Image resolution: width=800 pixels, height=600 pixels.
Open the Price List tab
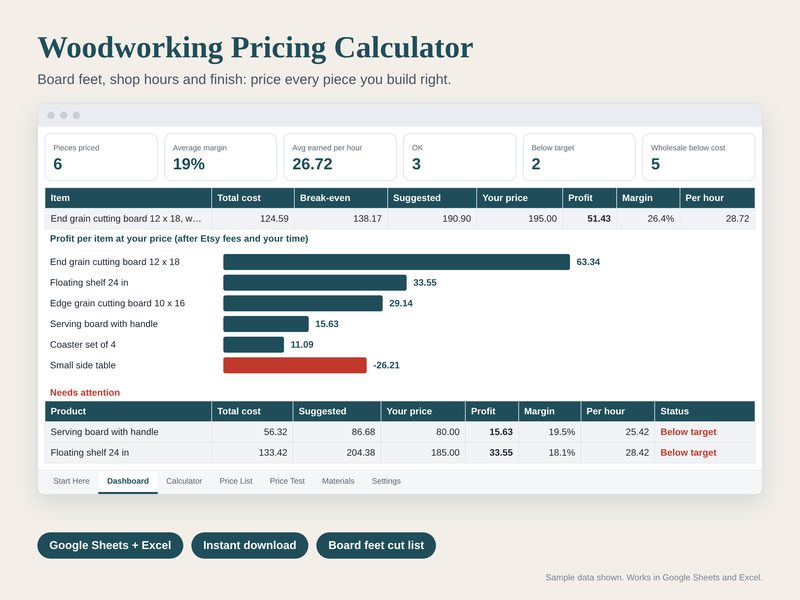pyautogui.click(x=236, y=481)
